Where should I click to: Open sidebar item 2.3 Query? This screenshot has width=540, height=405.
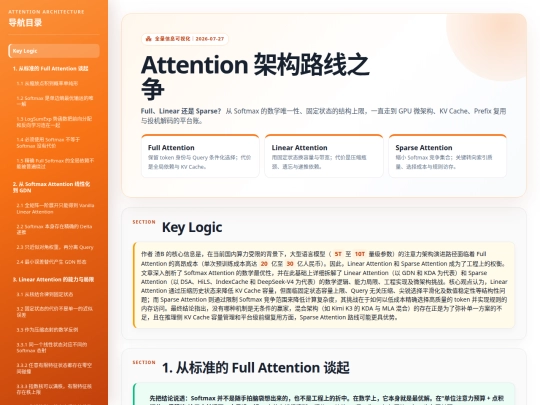point(54,247)
